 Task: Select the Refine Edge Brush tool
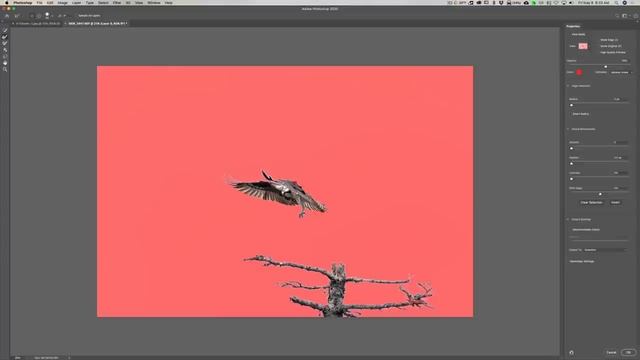click(5, 37)
